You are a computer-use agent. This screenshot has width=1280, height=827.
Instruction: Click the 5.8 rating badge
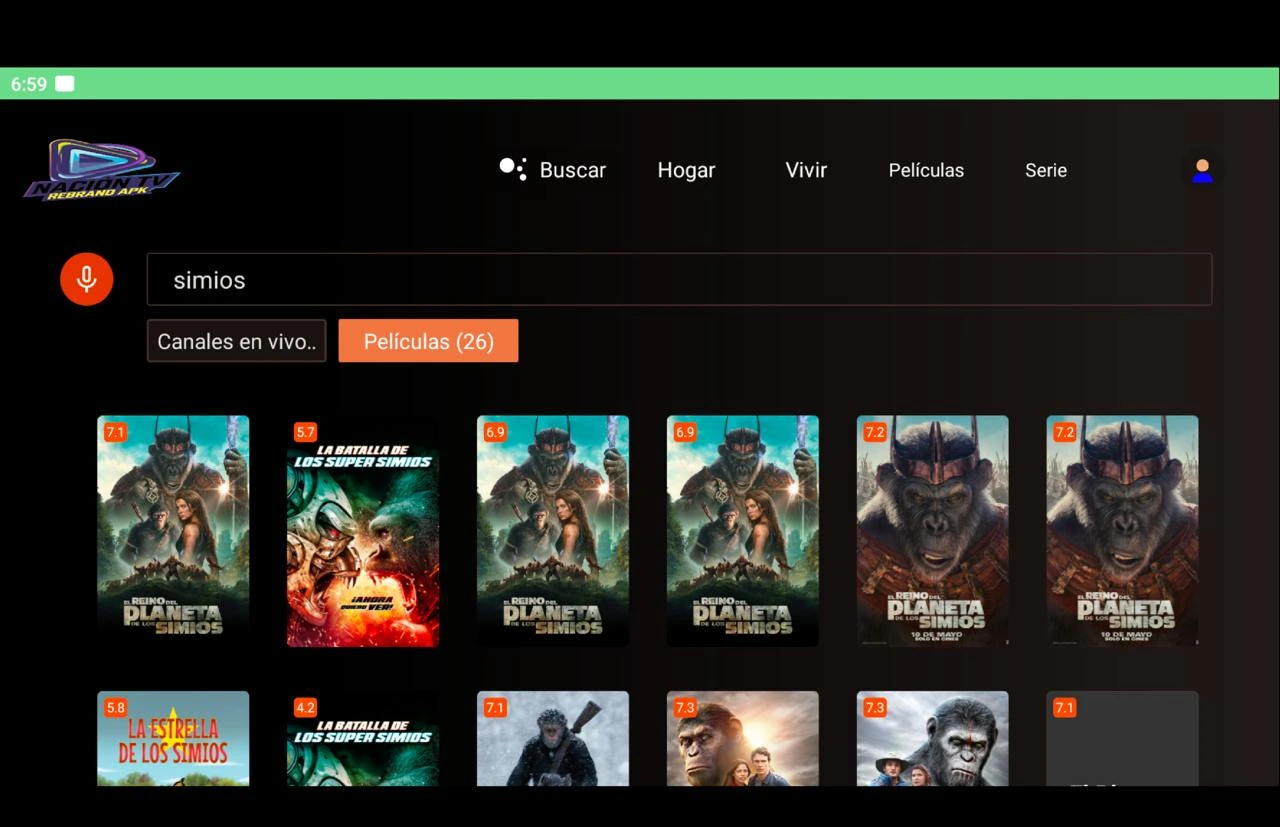[x=115, y=708]
